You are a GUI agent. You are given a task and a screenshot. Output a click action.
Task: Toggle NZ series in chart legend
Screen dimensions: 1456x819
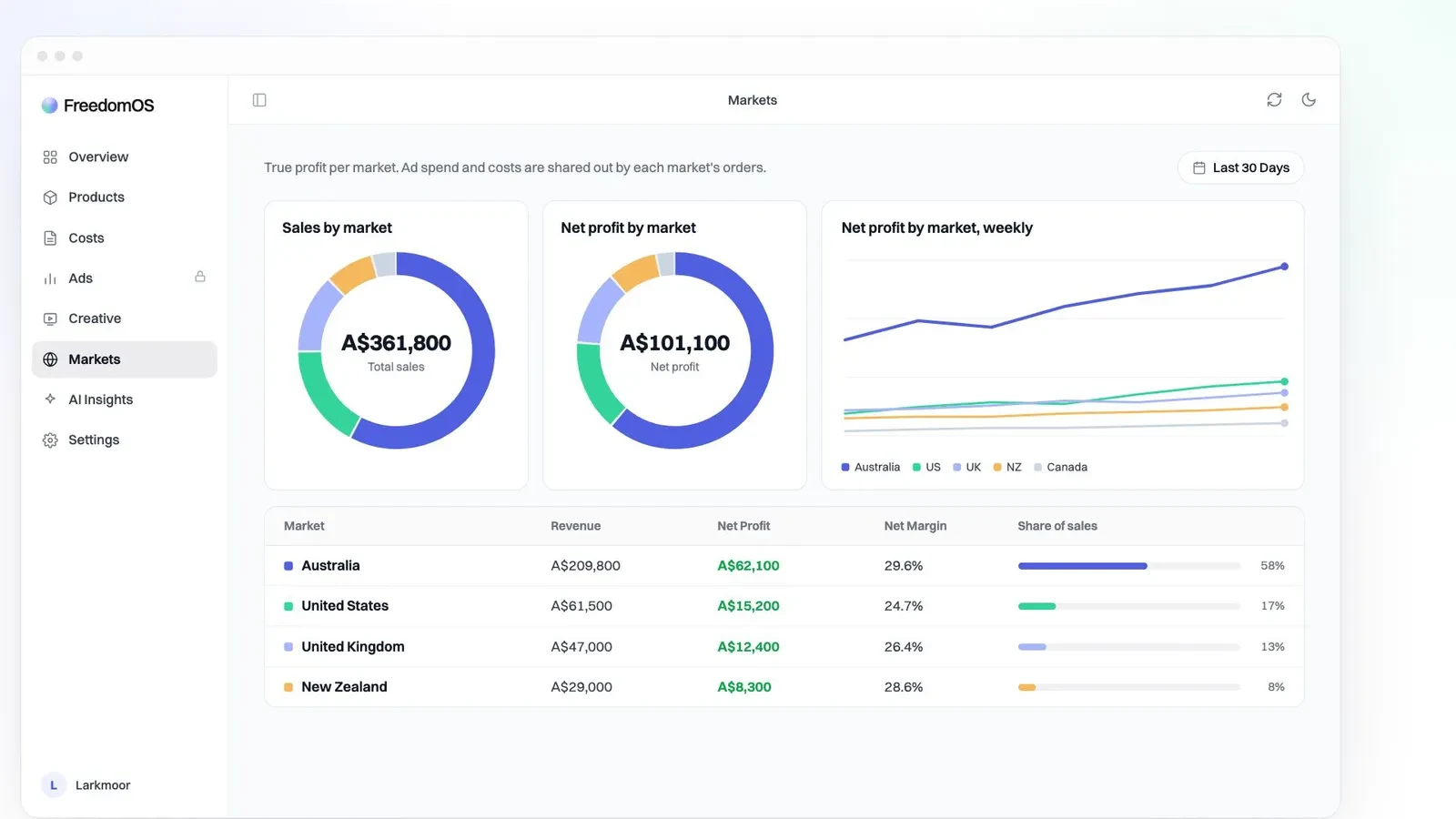click(x=1007, y=467)
